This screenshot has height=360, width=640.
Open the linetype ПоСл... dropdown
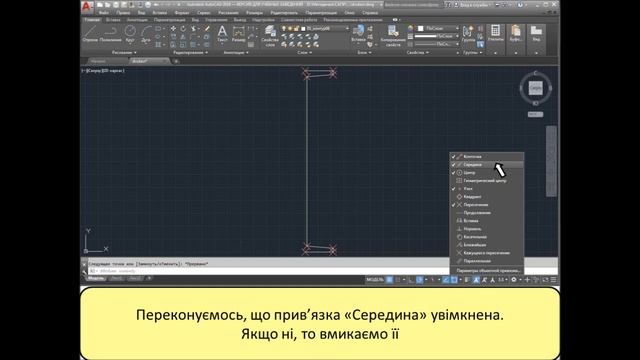tap(437, 44)
